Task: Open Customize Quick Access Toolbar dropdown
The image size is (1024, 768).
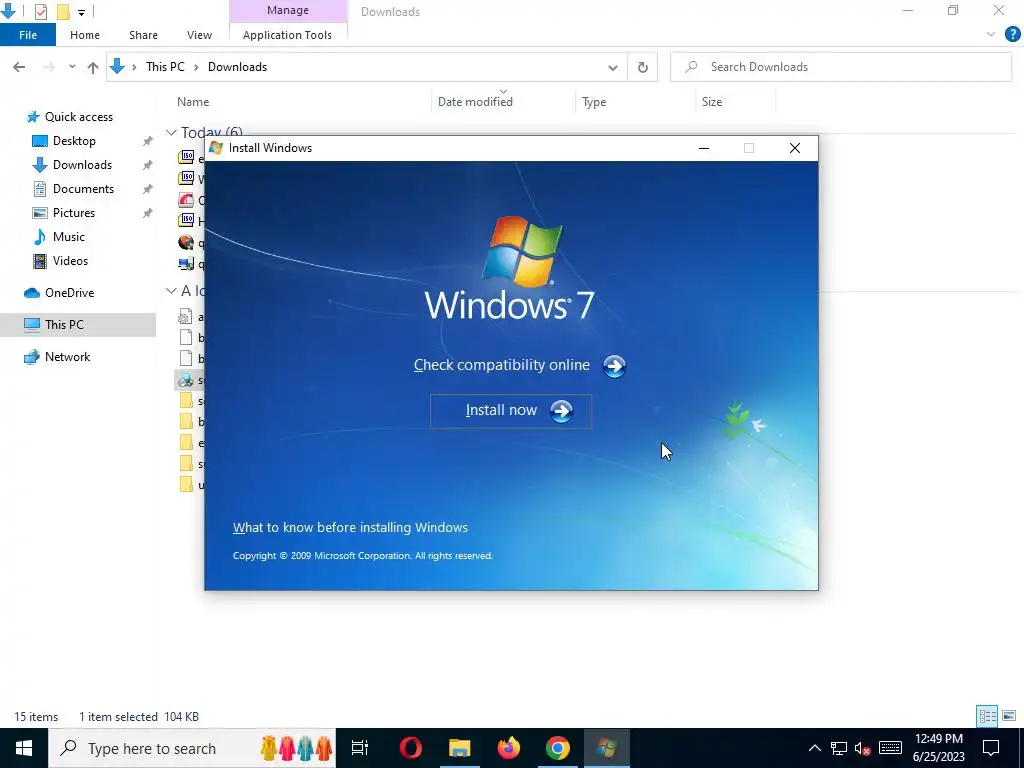Action: coord(81,12)
